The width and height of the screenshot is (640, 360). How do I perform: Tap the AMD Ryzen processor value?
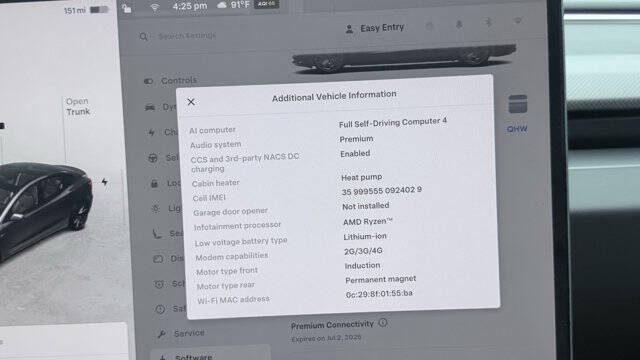coord(367,222)
